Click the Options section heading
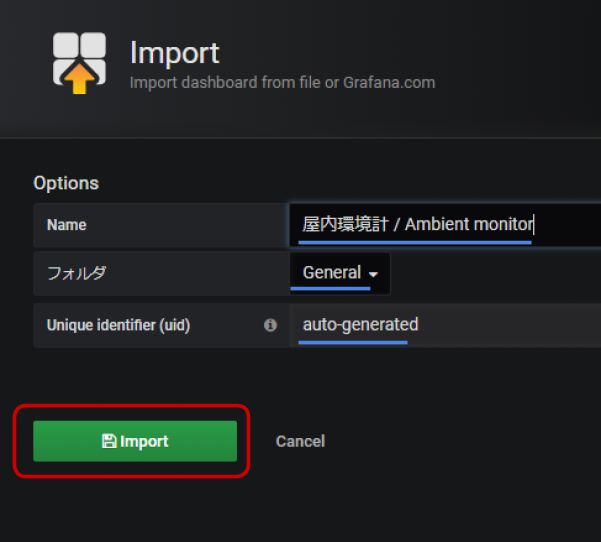This screenshot has width=601, height=542. point(66,183)
